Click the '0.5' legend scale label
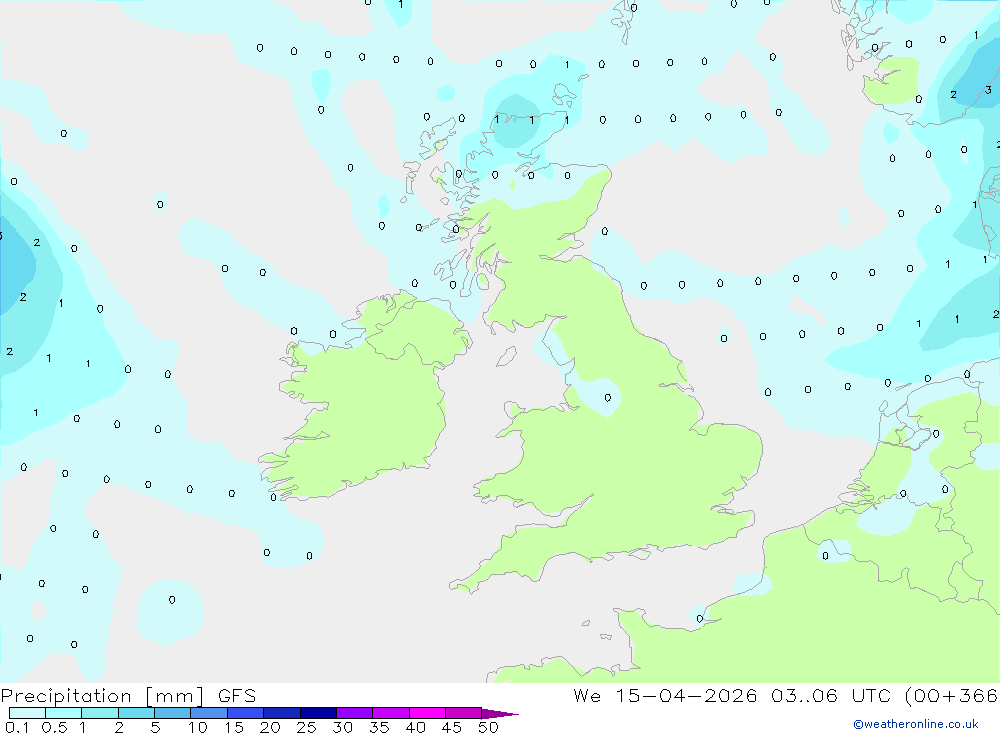The image size is (1000, 733). (x=54, y=727)
